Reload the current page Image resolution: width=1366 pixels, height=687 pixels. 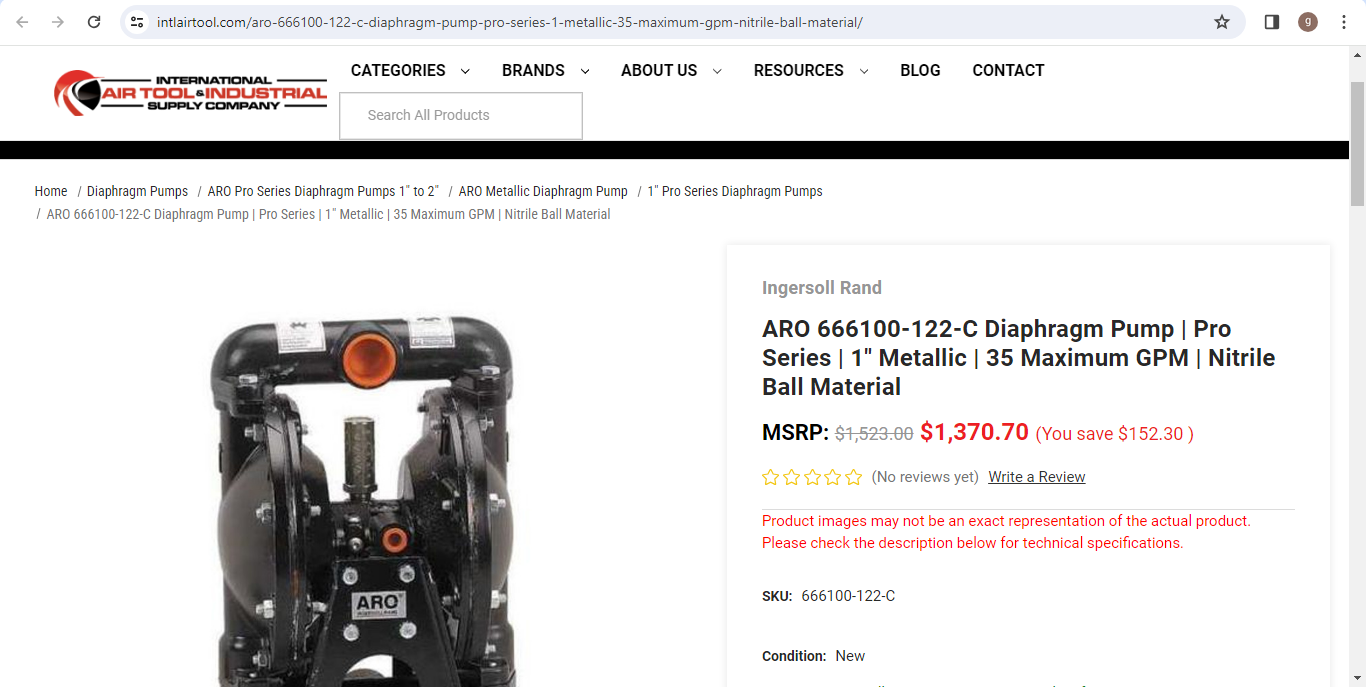tap(94, 22)
